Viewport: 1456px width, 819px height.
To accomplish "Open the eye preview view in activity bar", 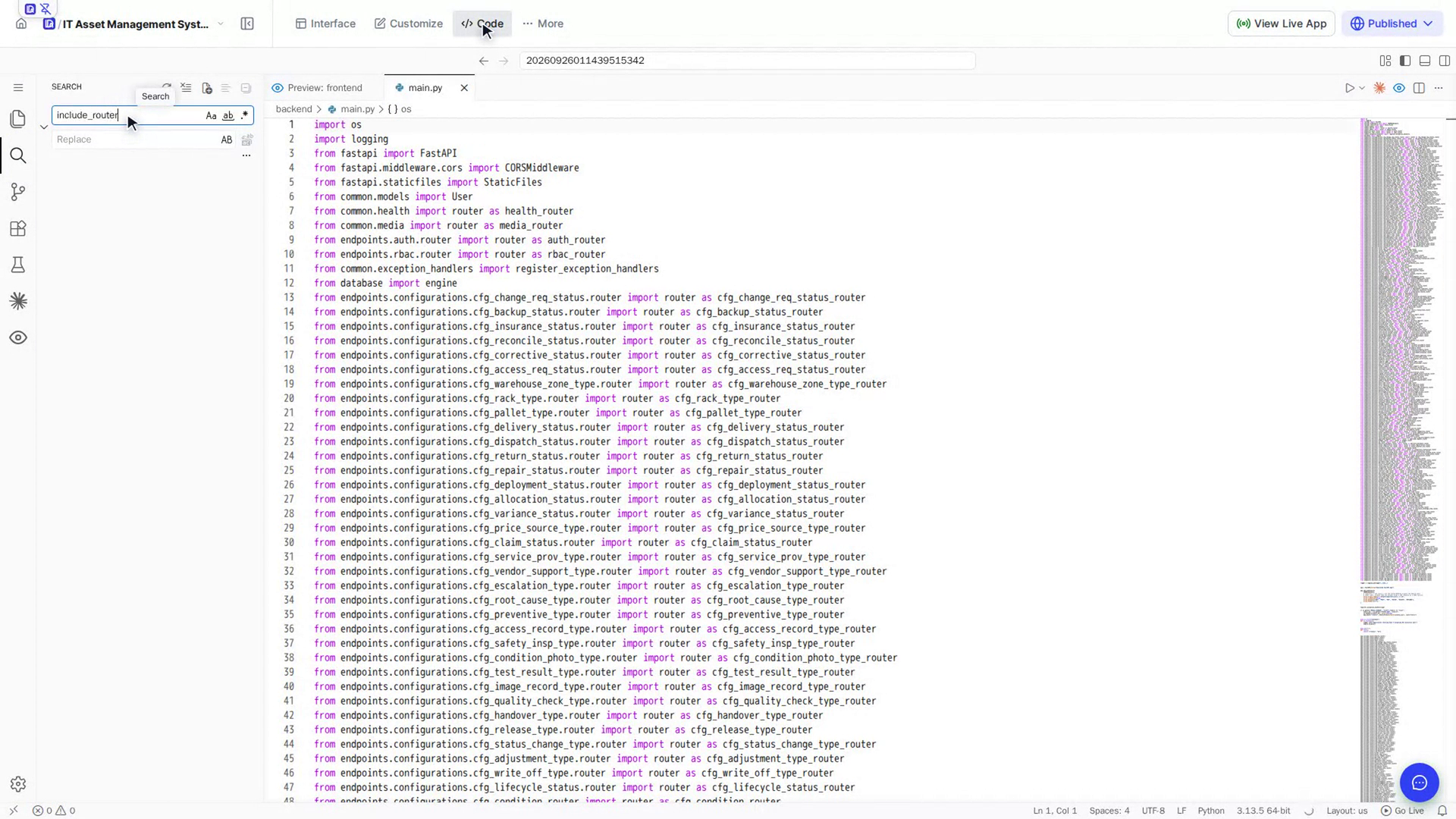I will pos(18,337).
